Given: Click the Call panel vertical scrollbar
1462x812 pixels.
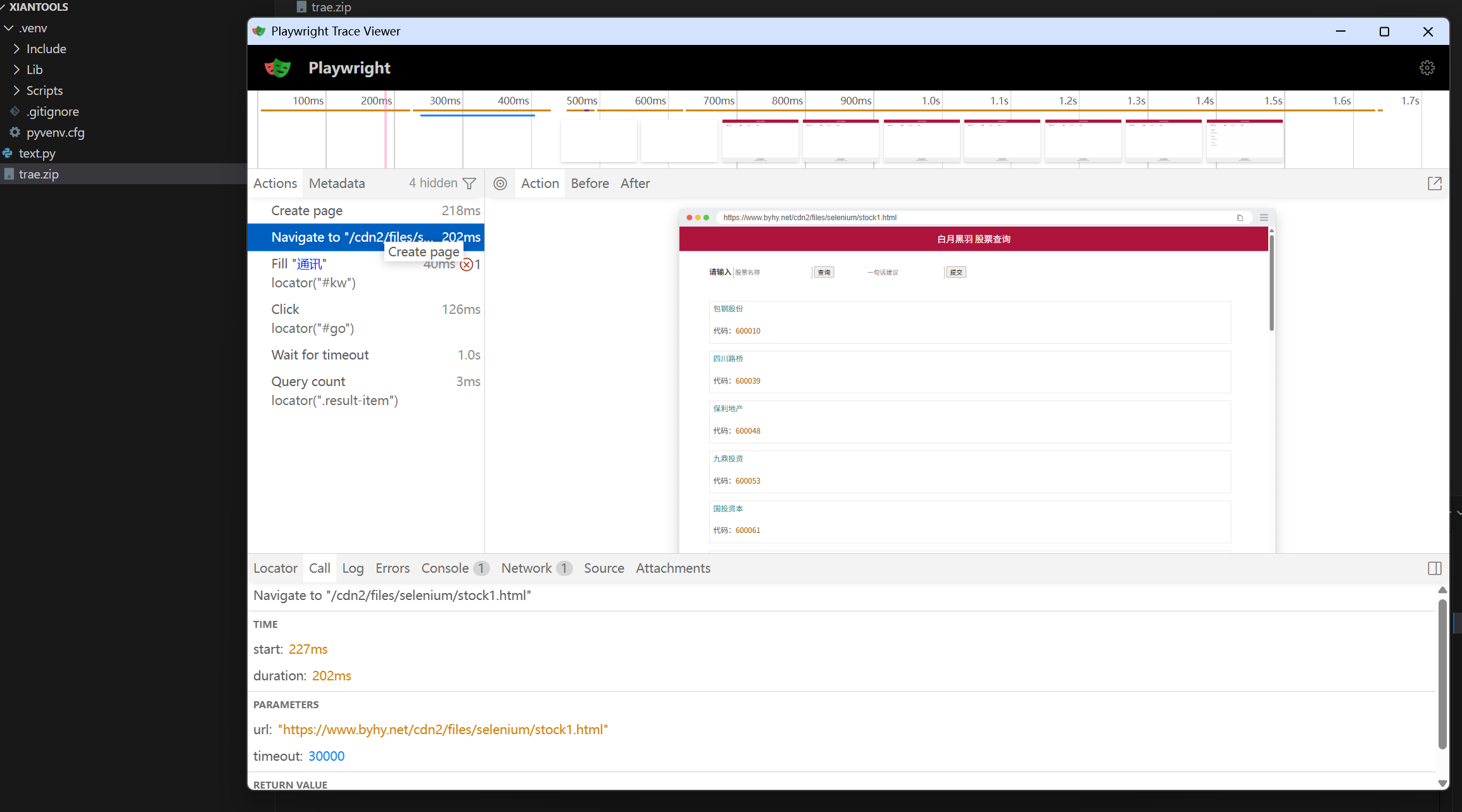Looking at the screenshot, I should click(1442, 674).
